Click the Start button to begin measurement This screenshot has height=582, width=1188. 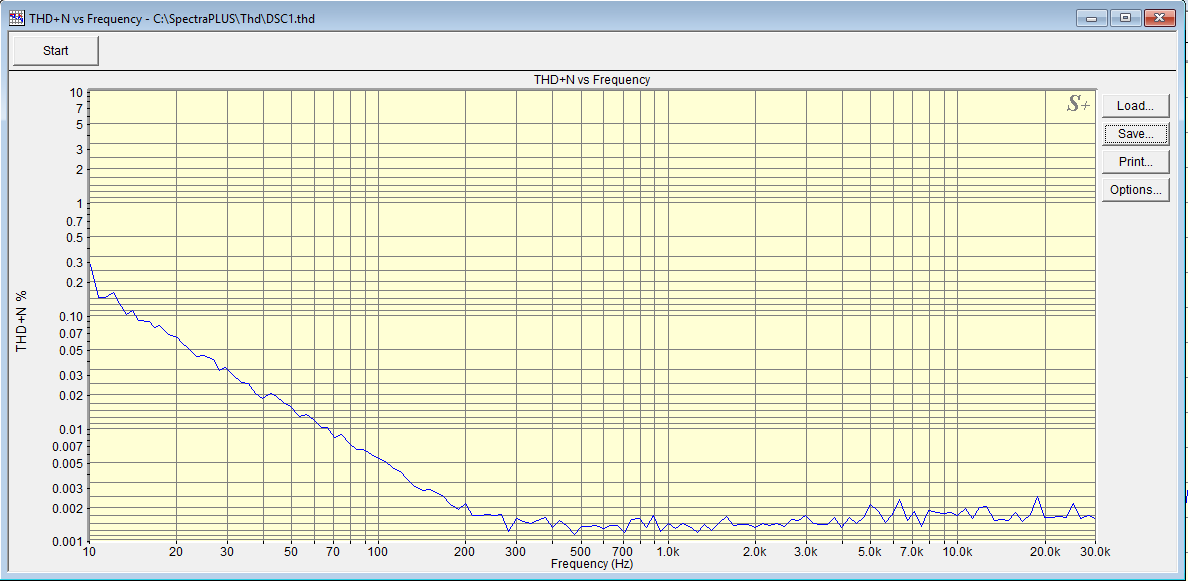coord(55,51)
